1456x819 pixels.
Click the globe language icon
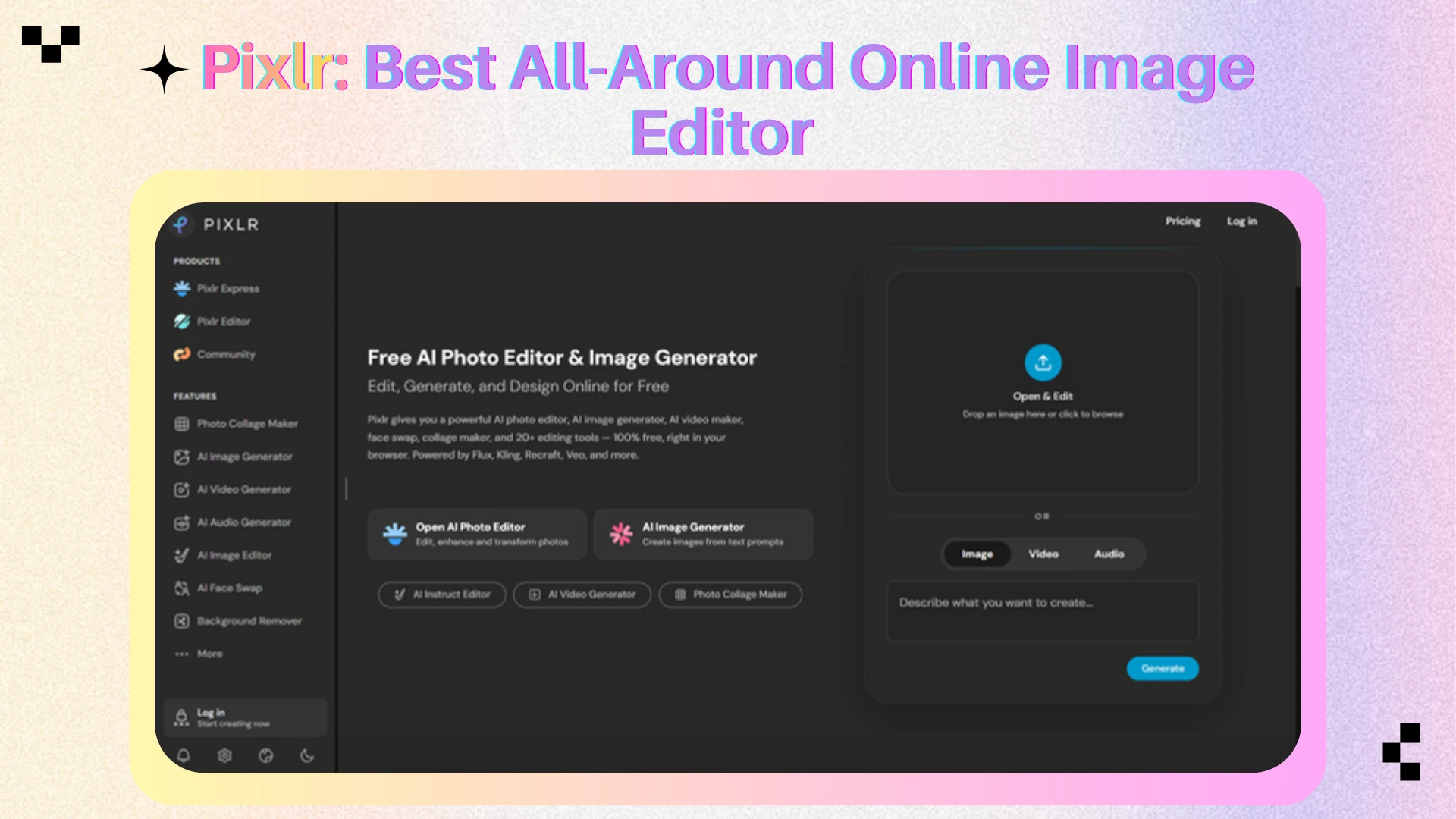(265, 755)
